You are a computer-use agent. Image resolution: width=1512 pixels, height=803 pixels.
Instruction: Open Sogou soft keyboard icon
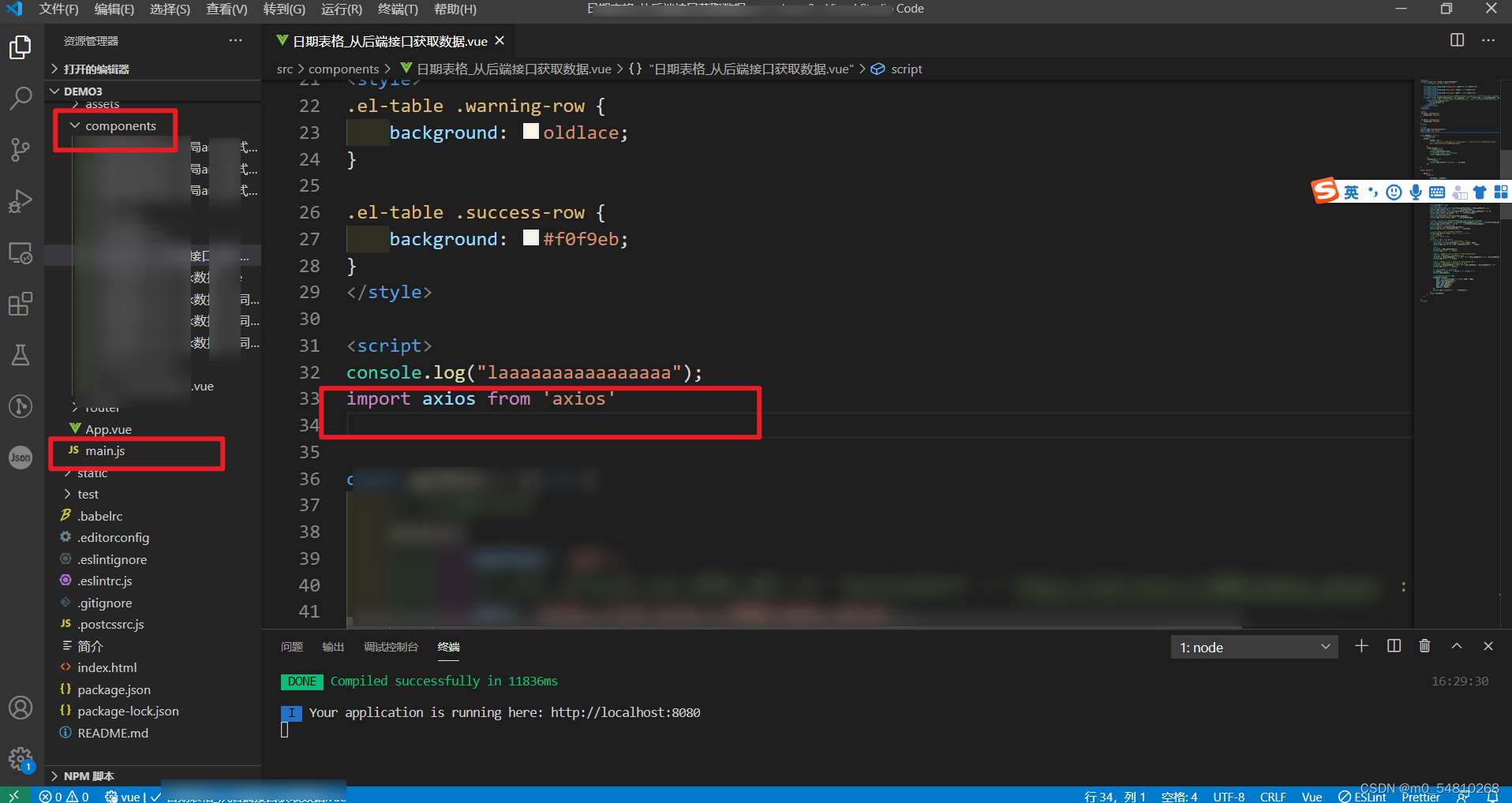(x=1437, y=192)
